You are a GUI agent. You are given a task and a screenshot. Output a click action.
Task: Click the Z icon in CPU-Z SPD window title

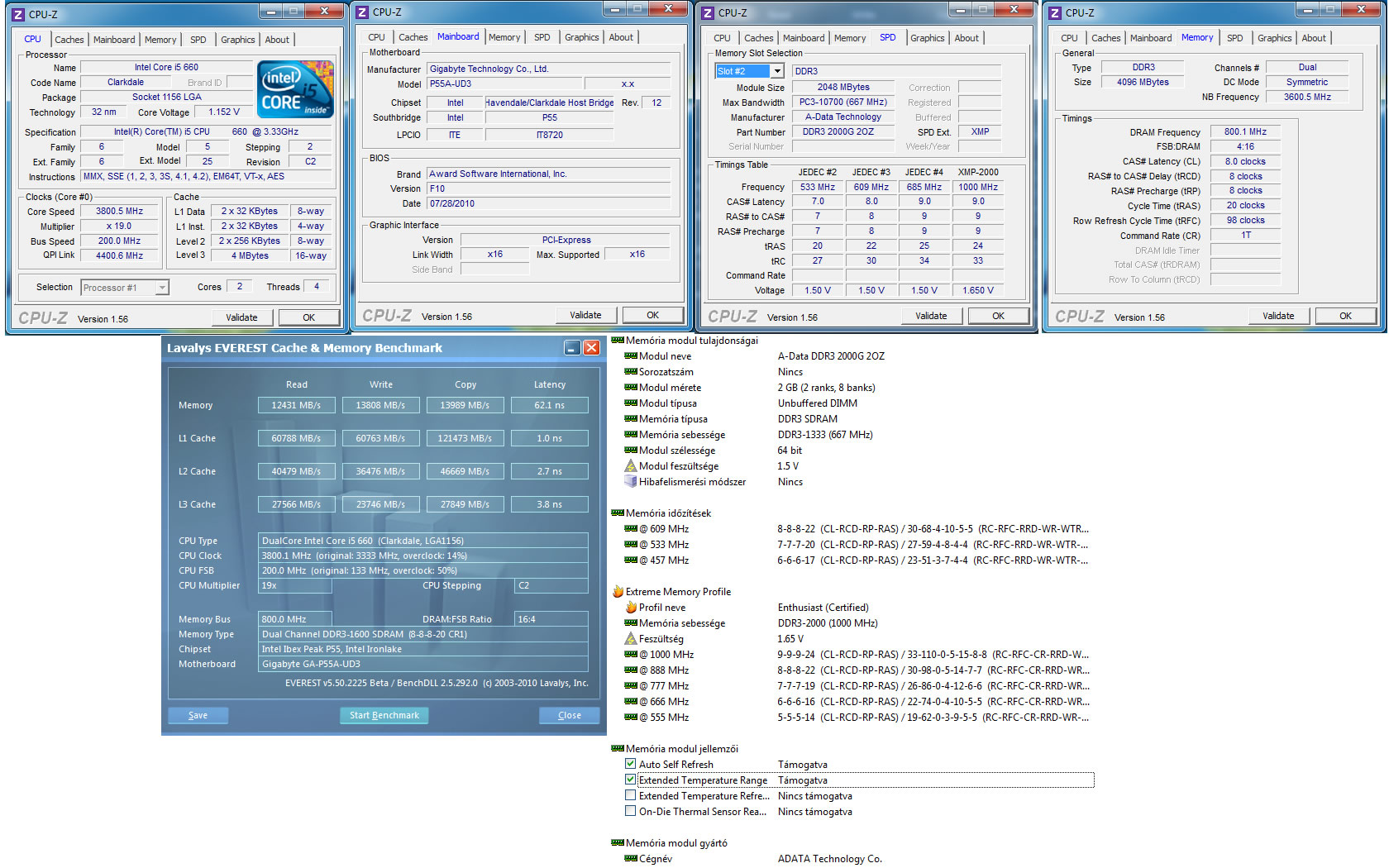(708, 13)
